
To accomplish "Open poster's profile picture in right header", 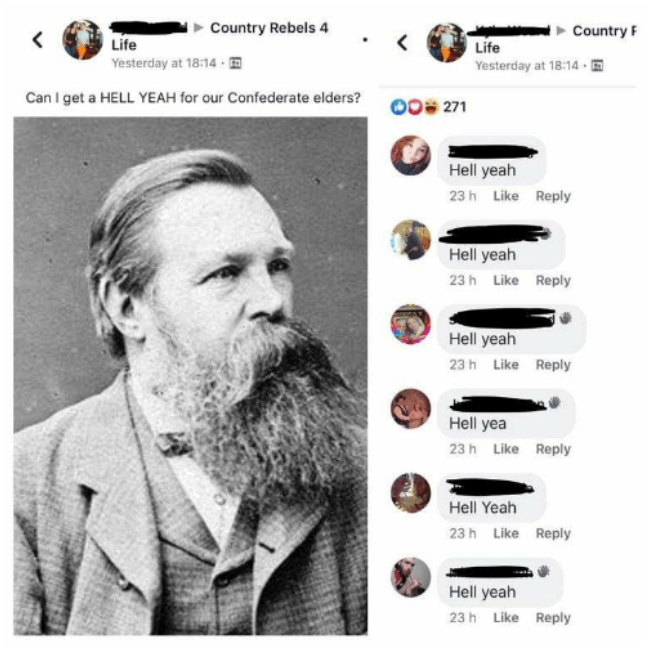I will coord(446,43).
